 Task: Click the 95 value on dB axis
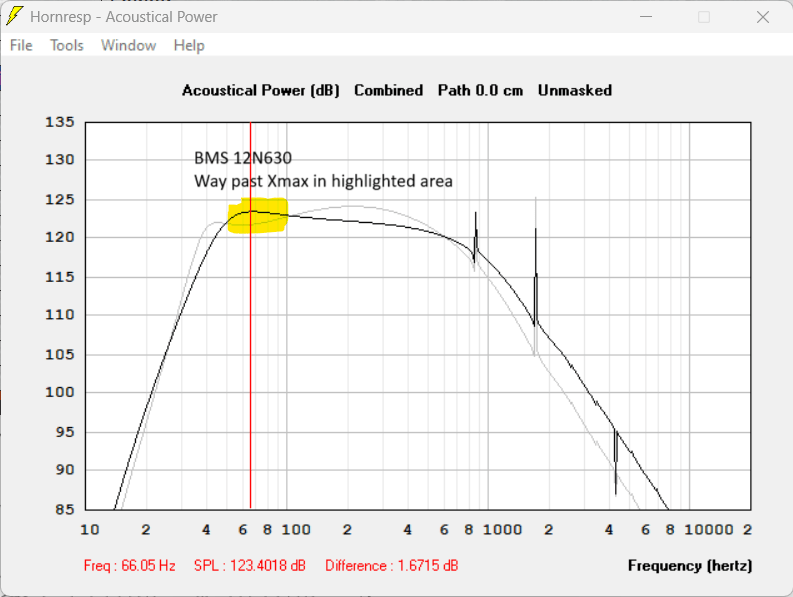pyautogui.click(x=65, y=432)
